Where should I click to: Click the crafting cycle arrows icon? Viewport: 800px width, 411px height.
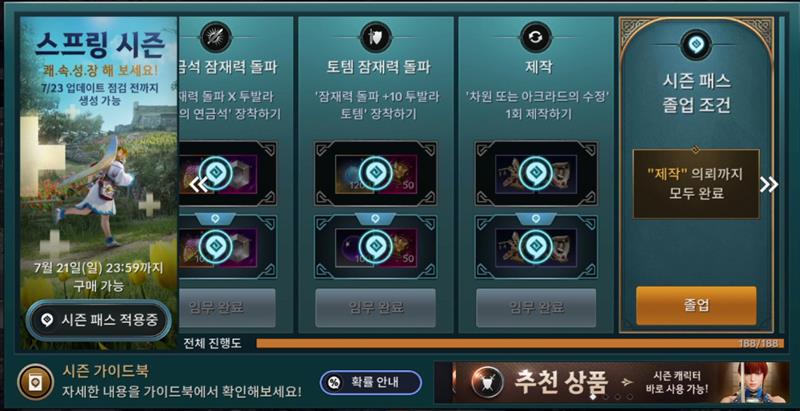coord(536,37)
